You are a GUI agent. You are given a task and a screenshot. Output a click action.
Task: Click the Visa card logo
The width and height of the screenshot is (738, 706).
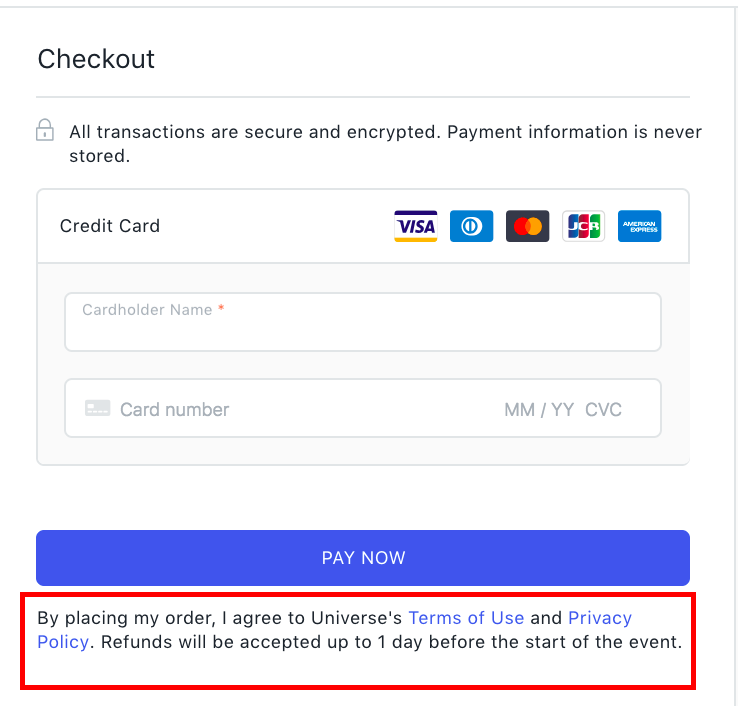(x=415, y=226)
